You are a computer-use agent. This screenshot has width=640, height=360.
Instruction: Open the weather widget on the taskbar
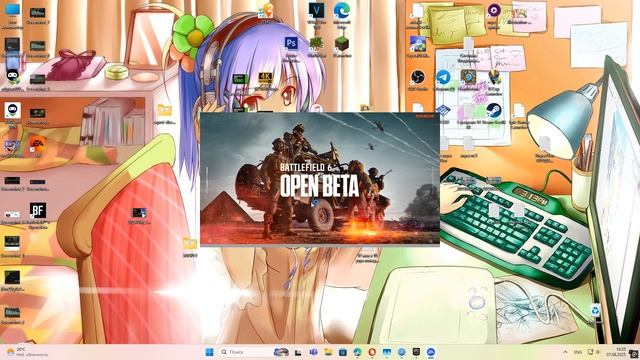click(x=26, y=352)
